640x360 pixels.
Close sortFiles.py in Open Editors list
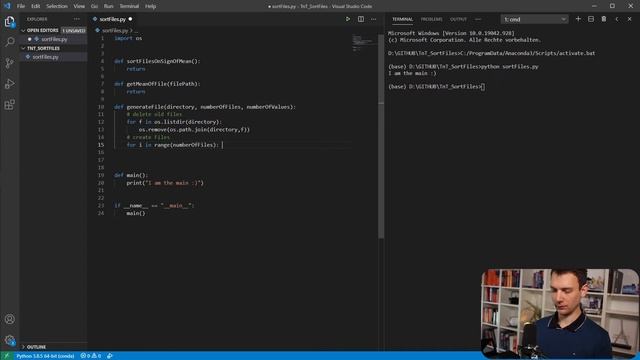point(29,39)
